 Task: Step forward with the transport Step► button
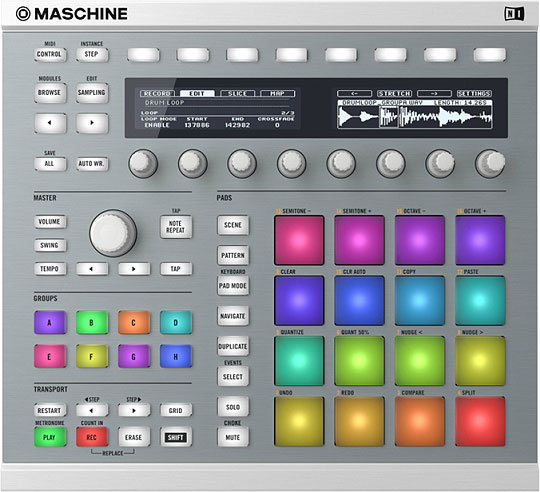[x=134, y=410]
